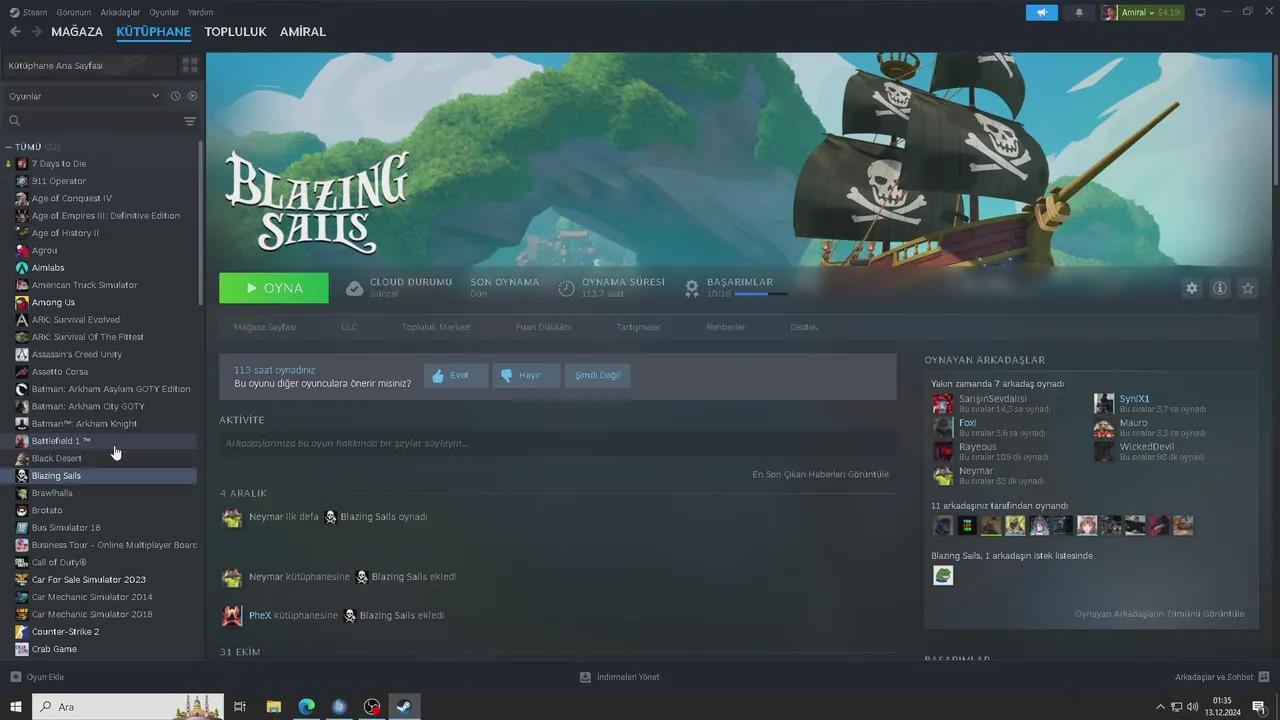Screen dimensions: 1280x720
Task: Switch library to grid view icon
Action: coord(190,65)
